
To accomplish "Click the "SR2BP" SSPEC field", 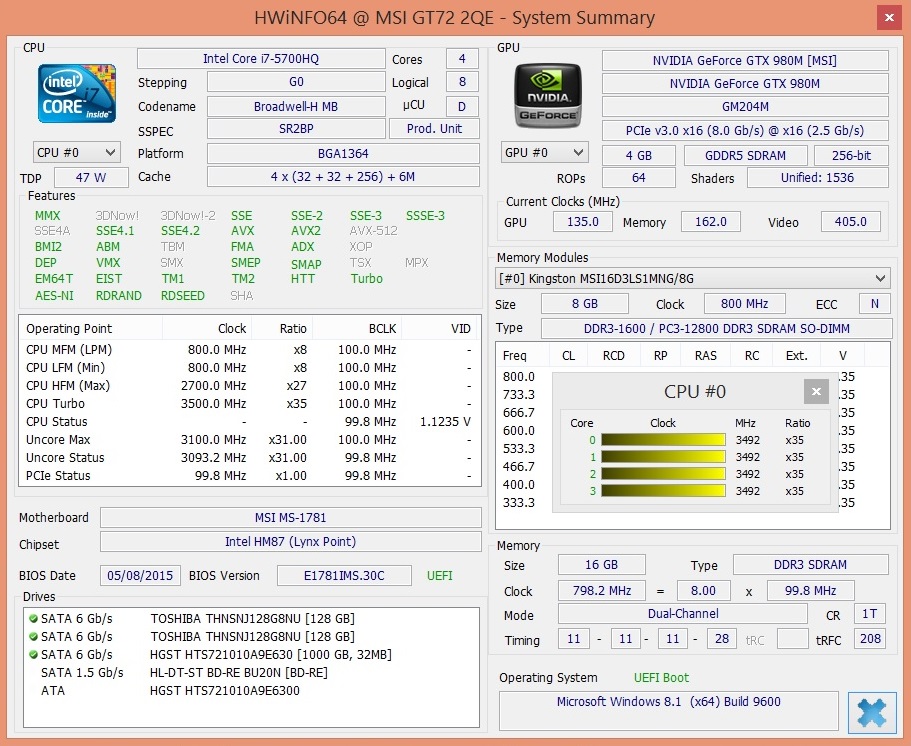I will click(x=296, y=129).
